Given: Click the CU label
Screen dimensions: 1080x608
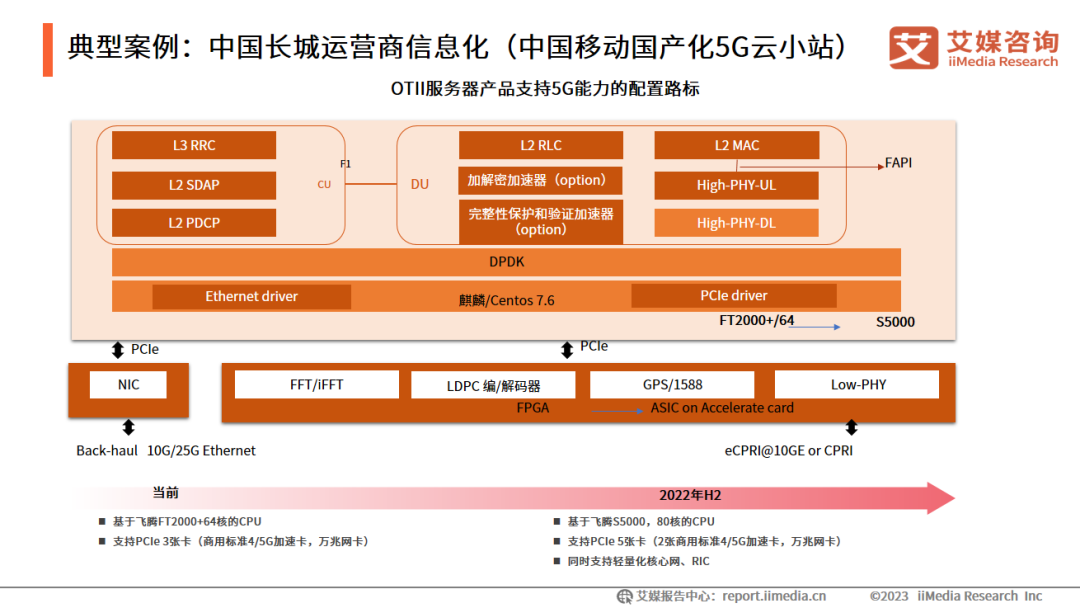Looking at the screenshot, I should [x=324, y=185].
